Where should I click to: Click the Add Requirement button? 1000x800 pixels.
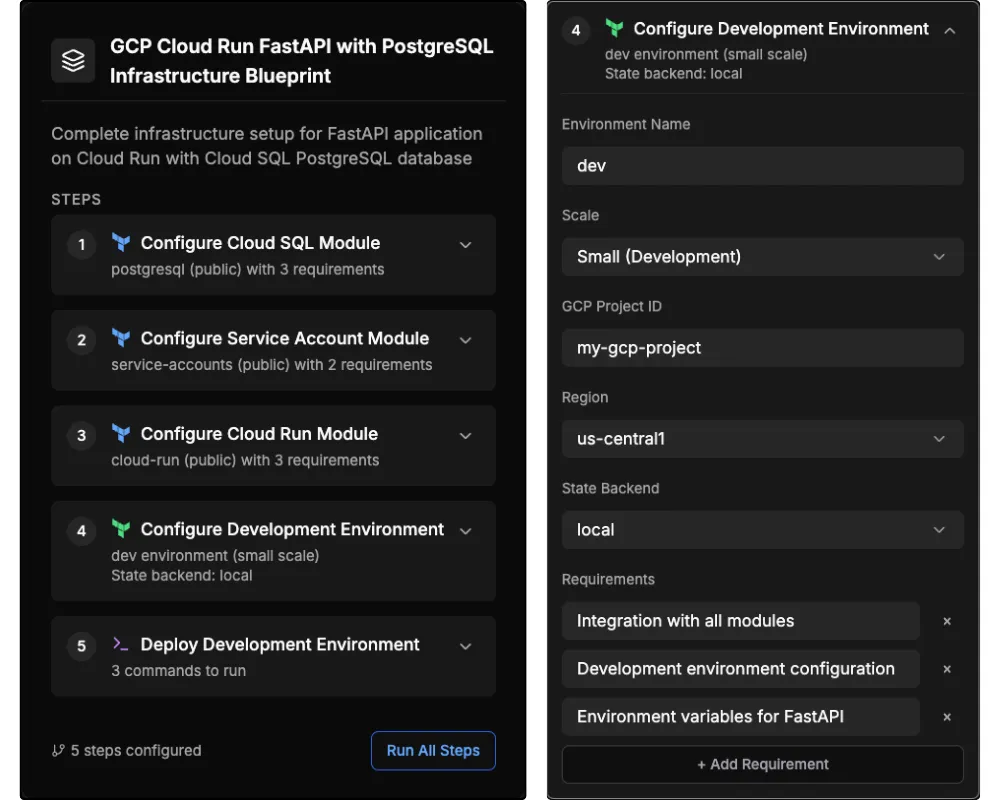click(x=762, y=764)
